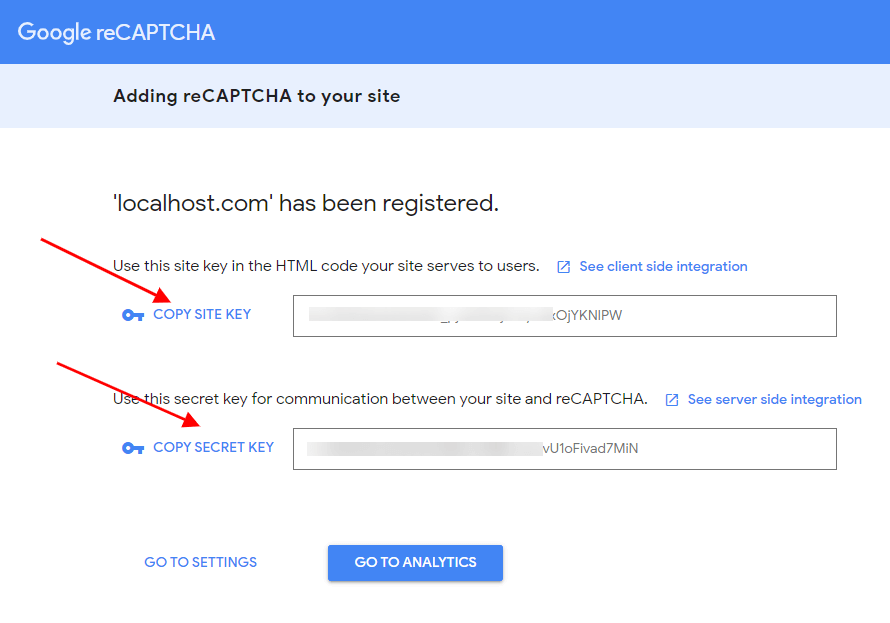The height and width of the screenshot is (623, 890).
Task: Click the red arrow pointing to COPY SITE KEY
Action: click(x=106, y=271)
